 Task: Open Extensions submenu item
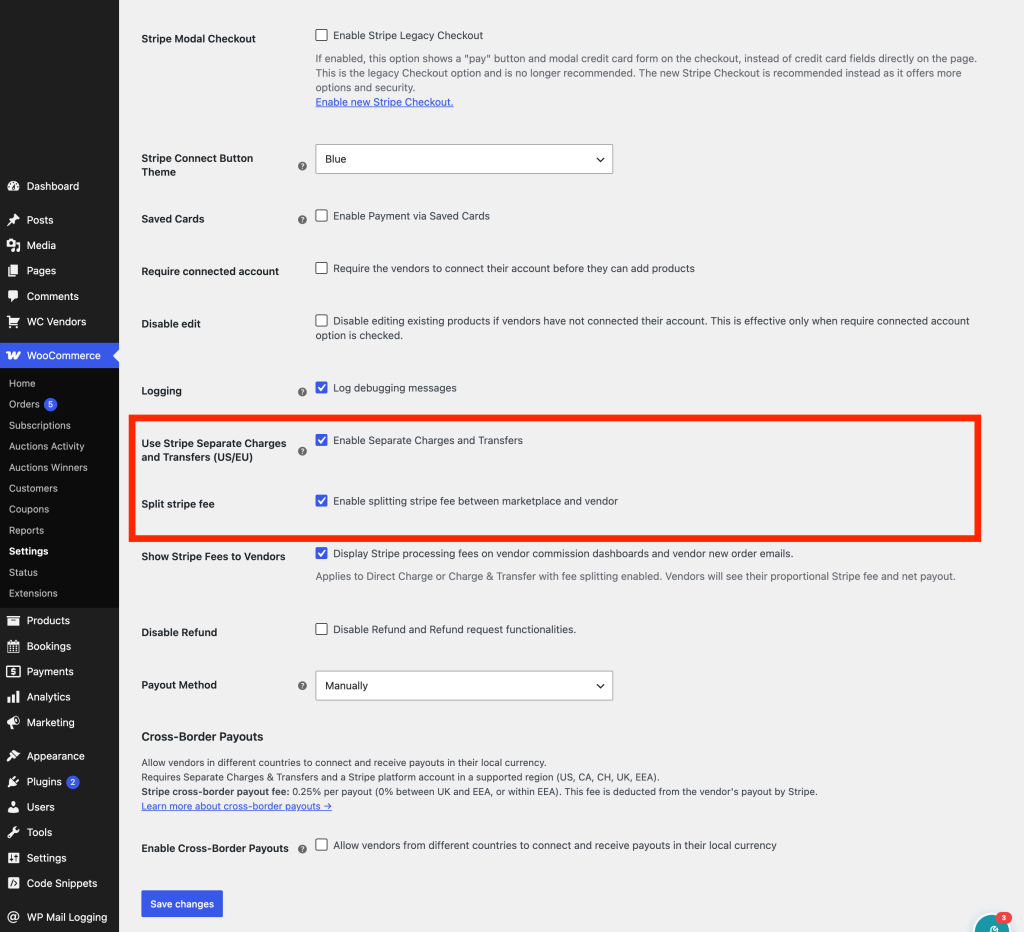pyautogui.click(x=33, y=593)
